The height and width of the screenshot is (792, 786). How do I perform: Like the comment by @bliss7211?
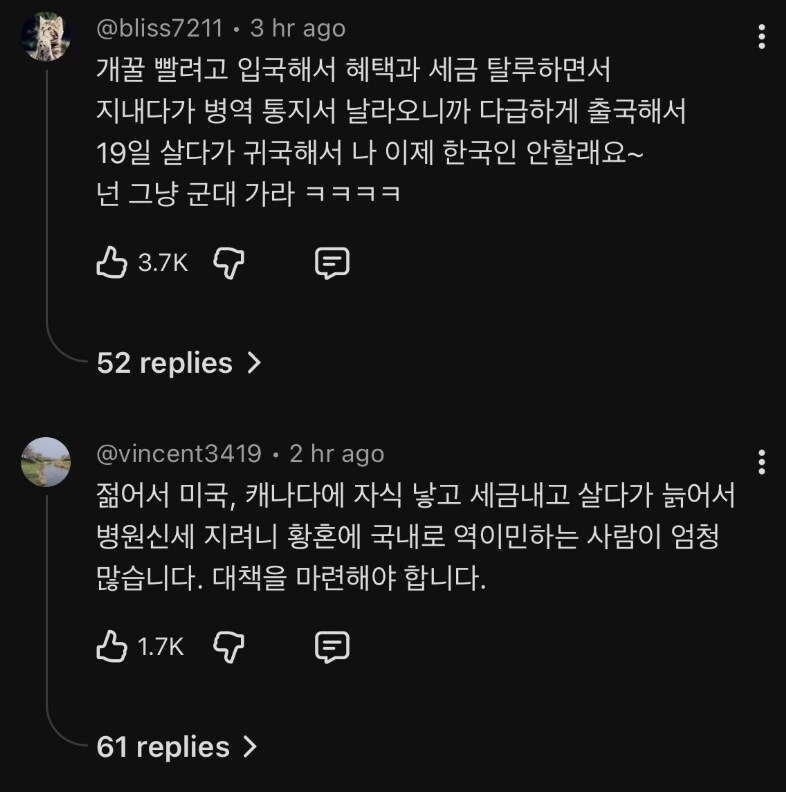pyautogui.click(x=111, y=263)
